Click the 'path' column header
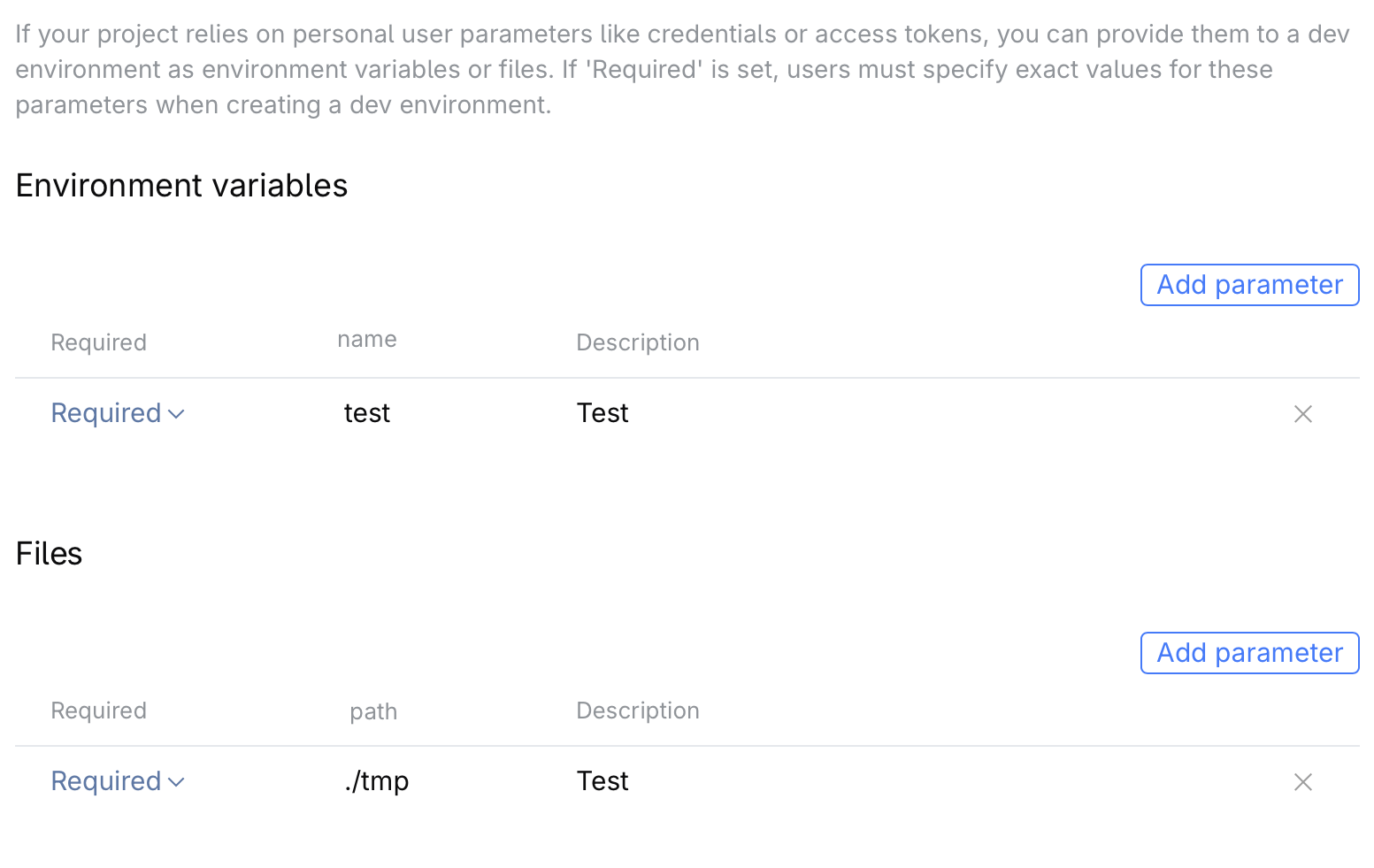This screenshot has width=1374, height=868. 372,711
